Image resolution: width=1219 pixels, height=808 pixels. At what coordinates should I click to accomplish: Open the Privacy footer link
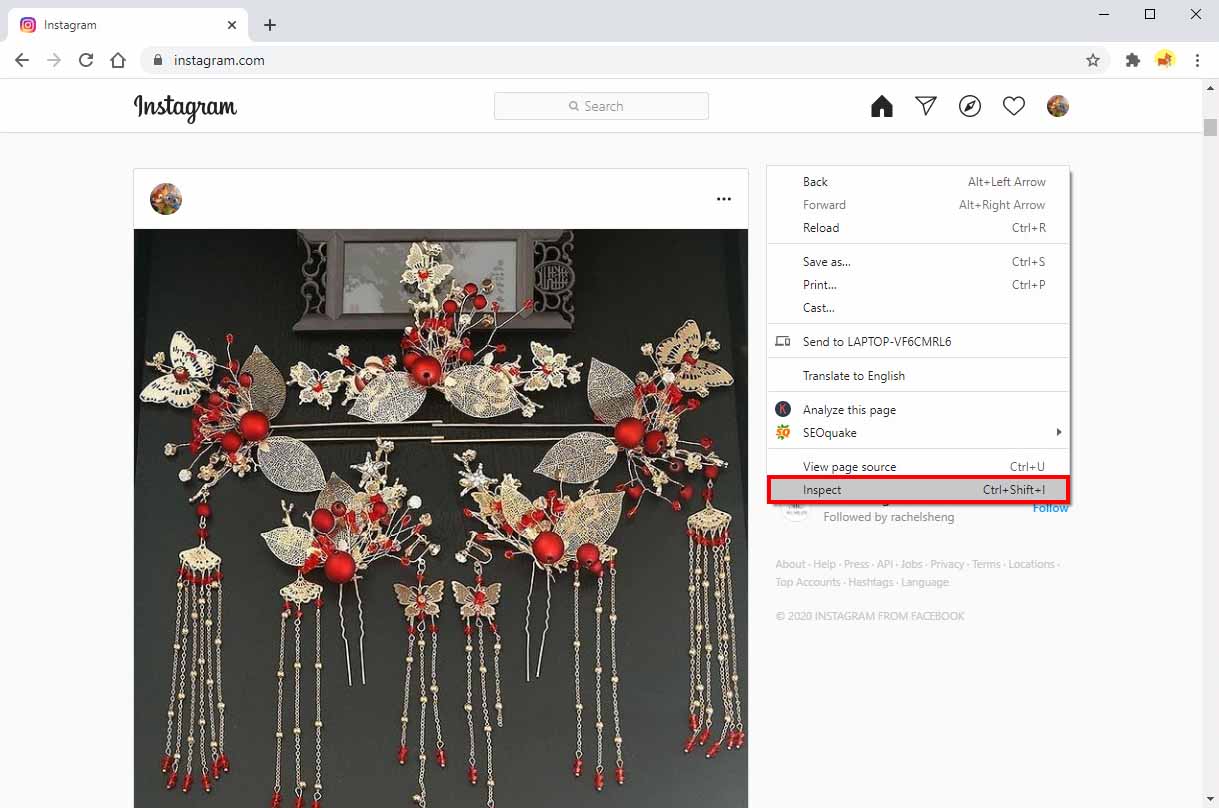[x=946, y=563]
